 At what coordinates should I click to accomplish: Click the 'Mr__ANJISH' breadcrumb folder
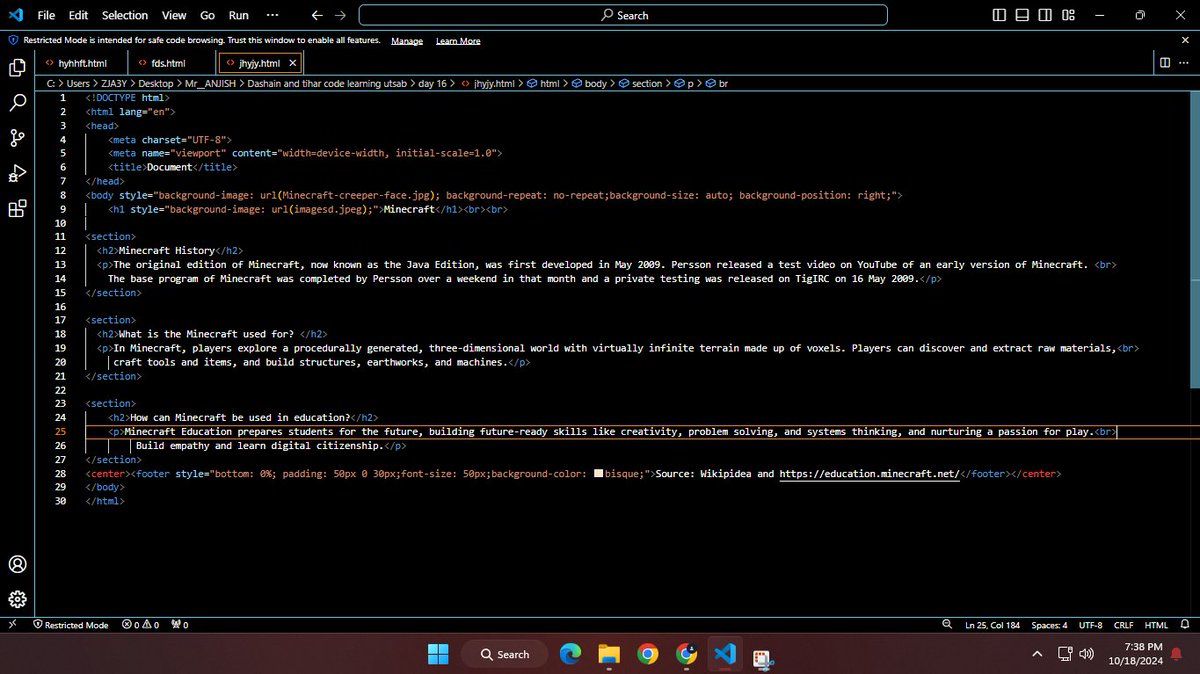[211, 84]
